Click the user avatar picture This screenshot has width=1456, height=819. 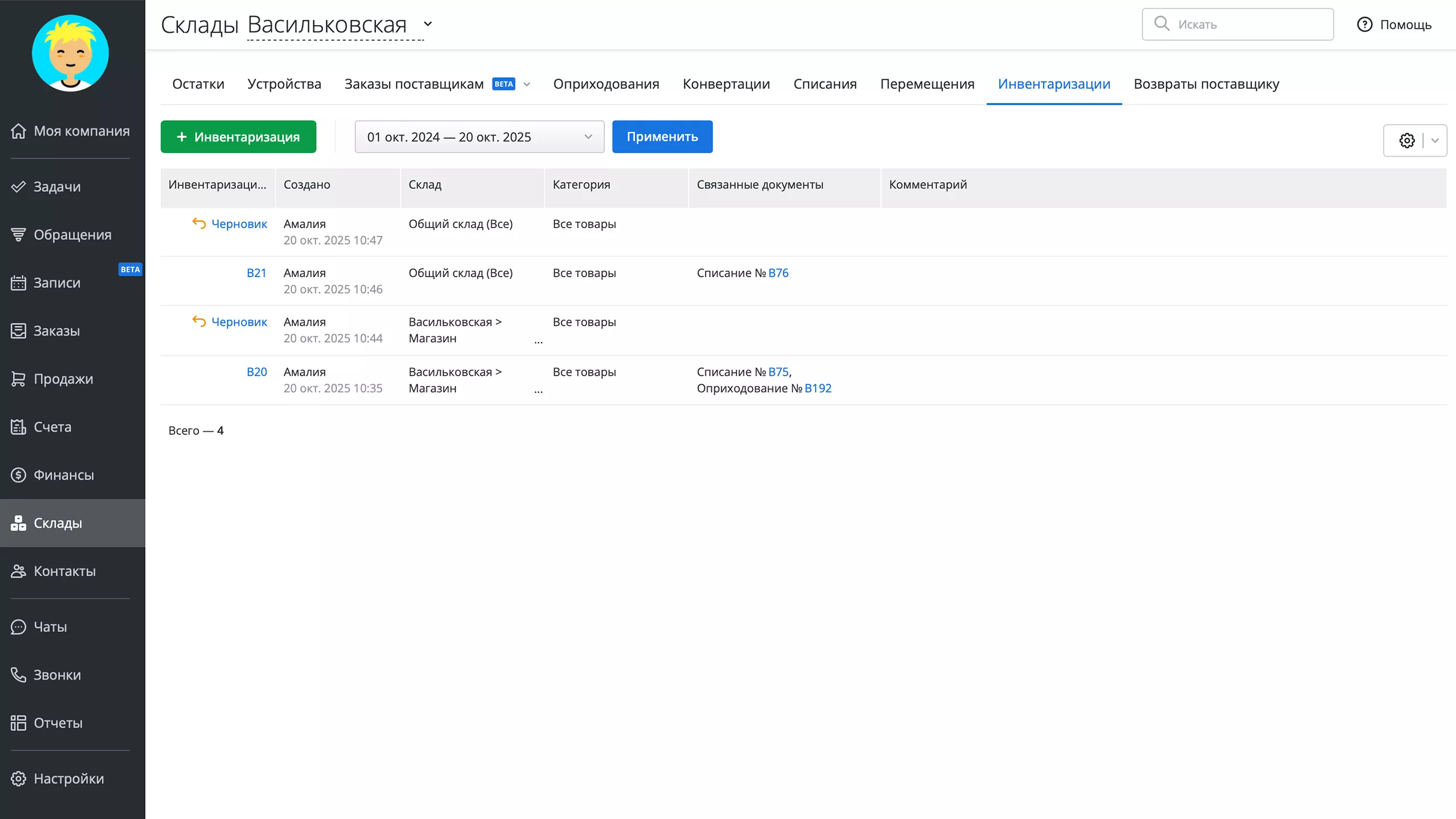click(70, 53)
